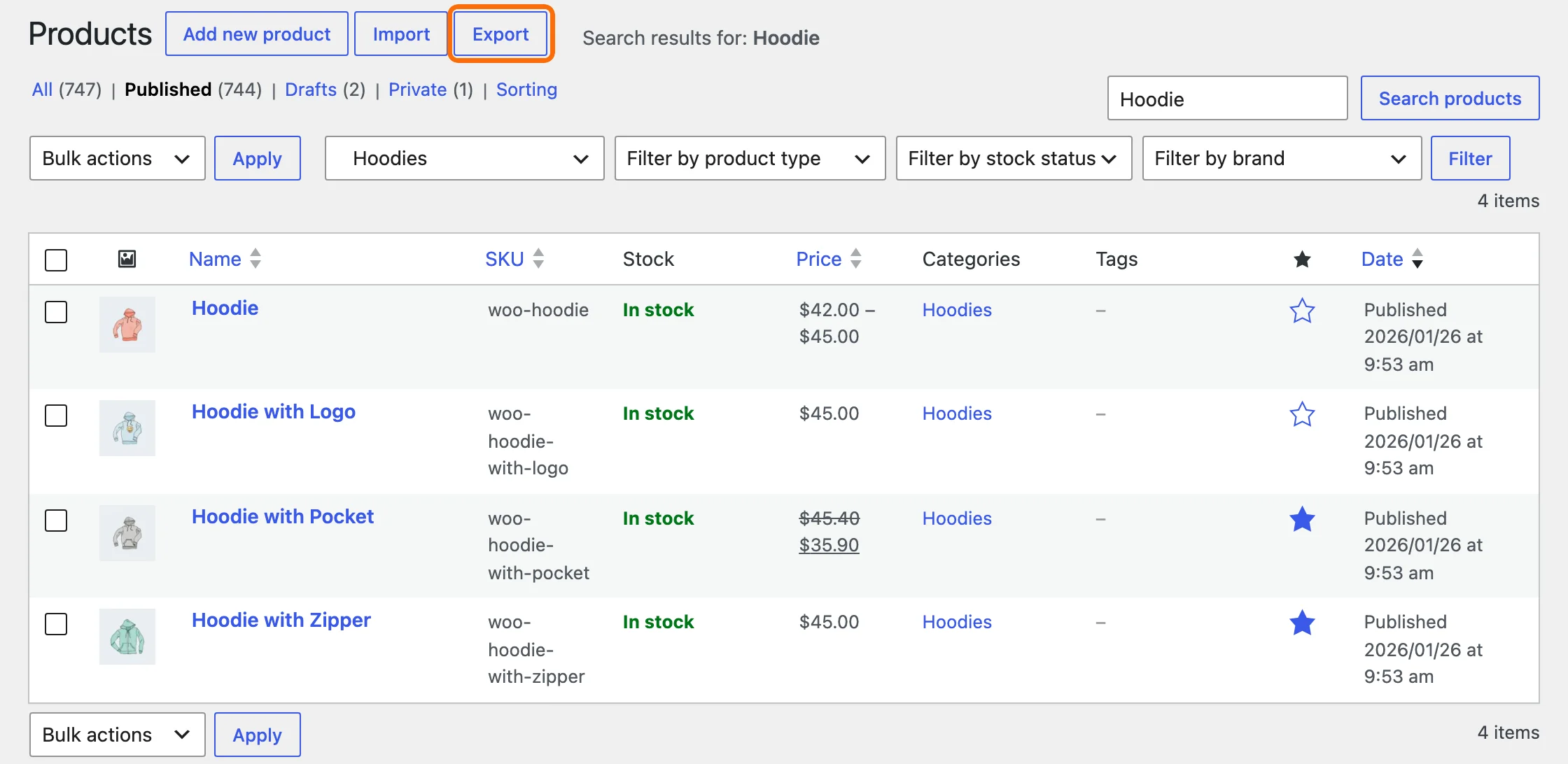This screenshot has height=764, width=1568.
Task: Select the Hoodie with Logo checkbox
Action: click(56, 416)
